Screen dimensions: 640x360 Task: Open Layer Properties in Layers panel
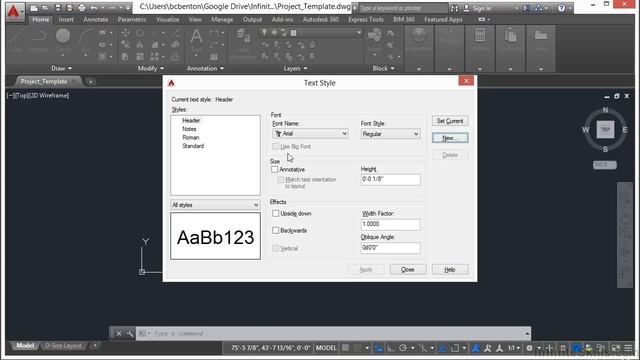click(x=243, y=43)
